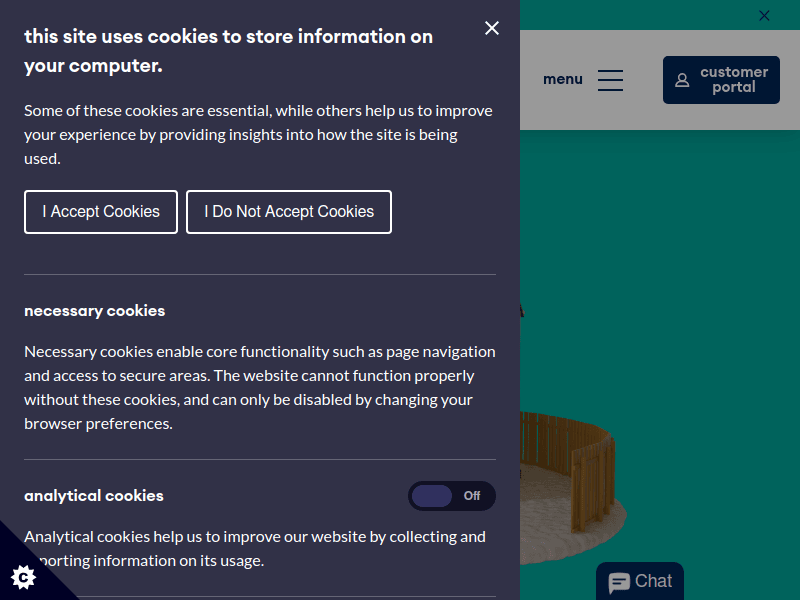800x600 pixels.
Task: Dismiss the top teal banner
Action: 764,15
